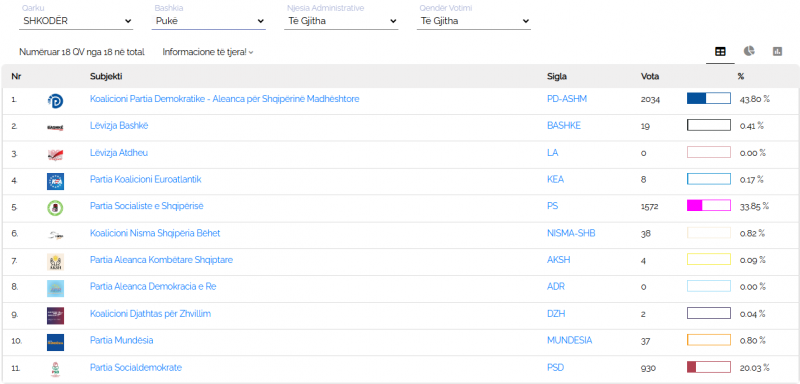Switch to the table view icon
Viewport: 800px width, 384px height.
pyautogui.click(x=720, y=52)
